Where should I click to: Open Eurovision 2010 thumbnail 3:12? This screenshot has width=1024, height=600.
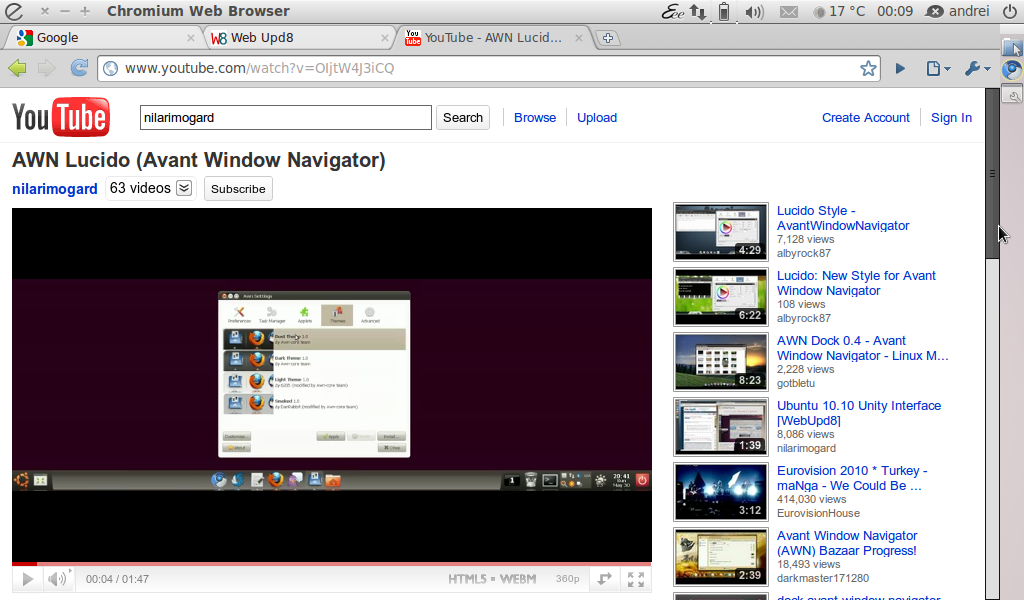[x=720, y=492]
